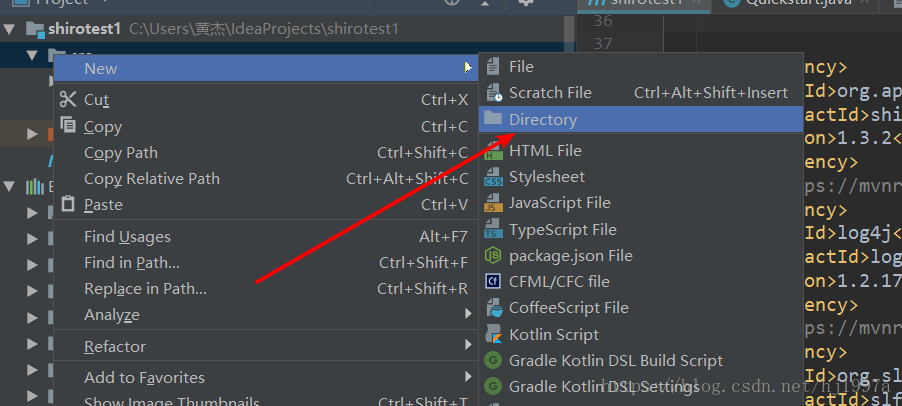Image resolution: width=902 pixels, height=406 pixels.
Task: Open the Add to Favorites submenu arrow
Action: [469, 377]
